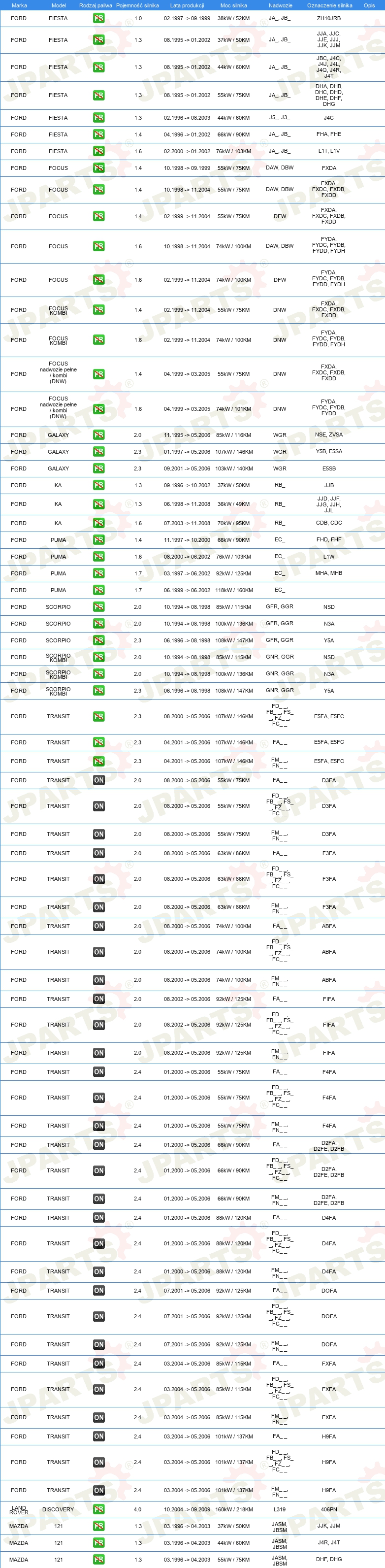Click the Lata produkcji column header

187,5
